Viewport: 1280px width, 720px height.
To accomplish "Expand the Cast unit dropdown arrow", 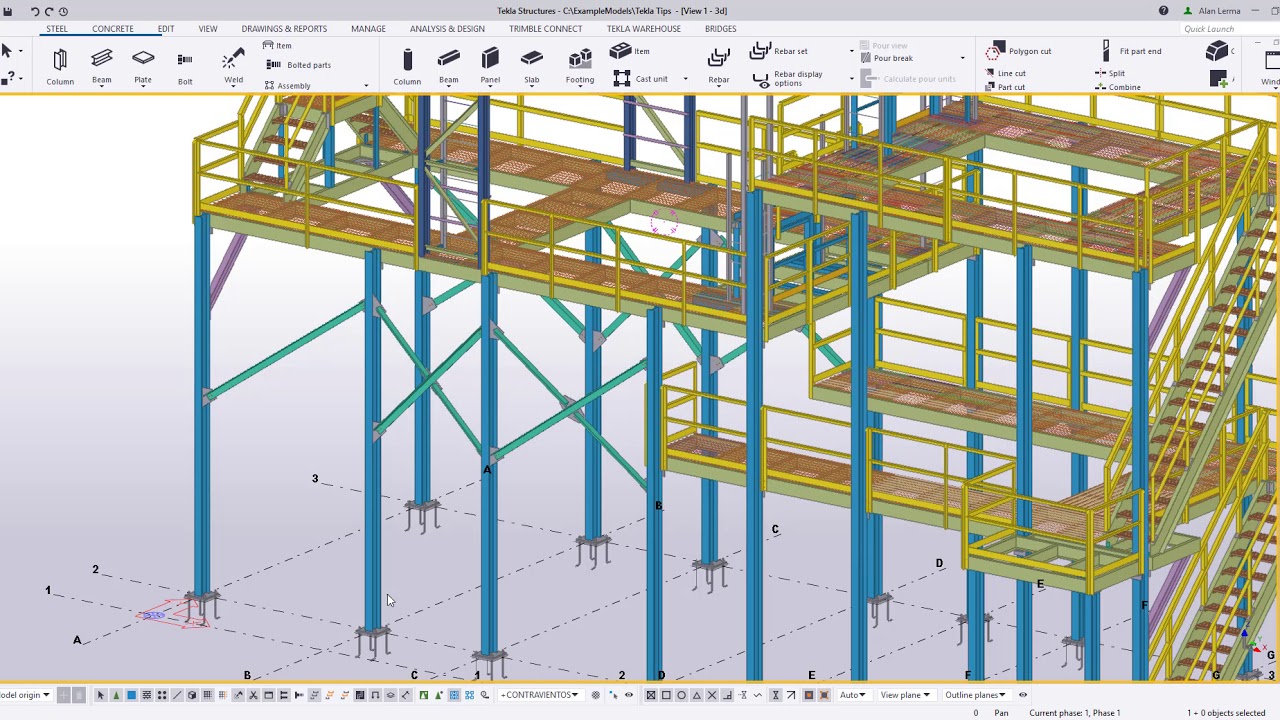I will (x=685, y=79).
